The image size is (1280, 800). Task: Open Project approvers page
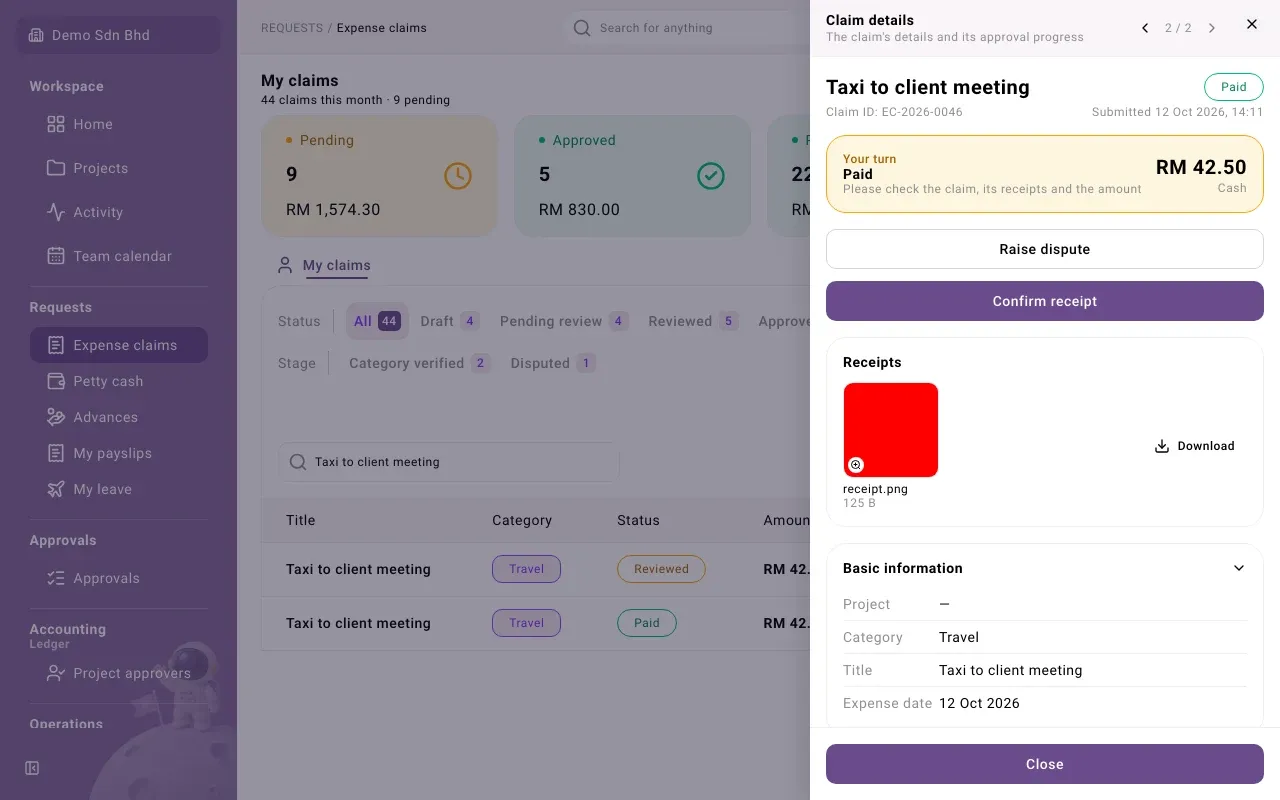118,673
